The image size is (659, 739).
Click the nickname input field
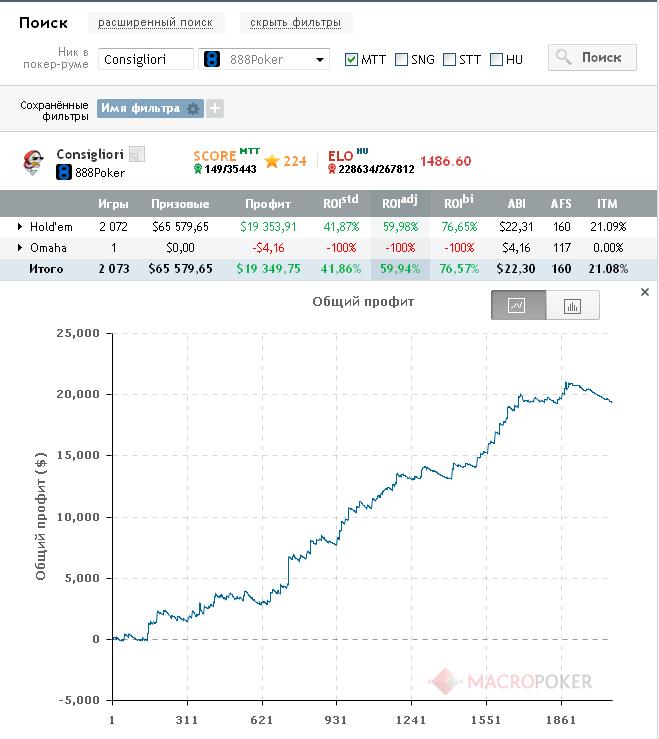pyautogui.click(x=147, y=59)
